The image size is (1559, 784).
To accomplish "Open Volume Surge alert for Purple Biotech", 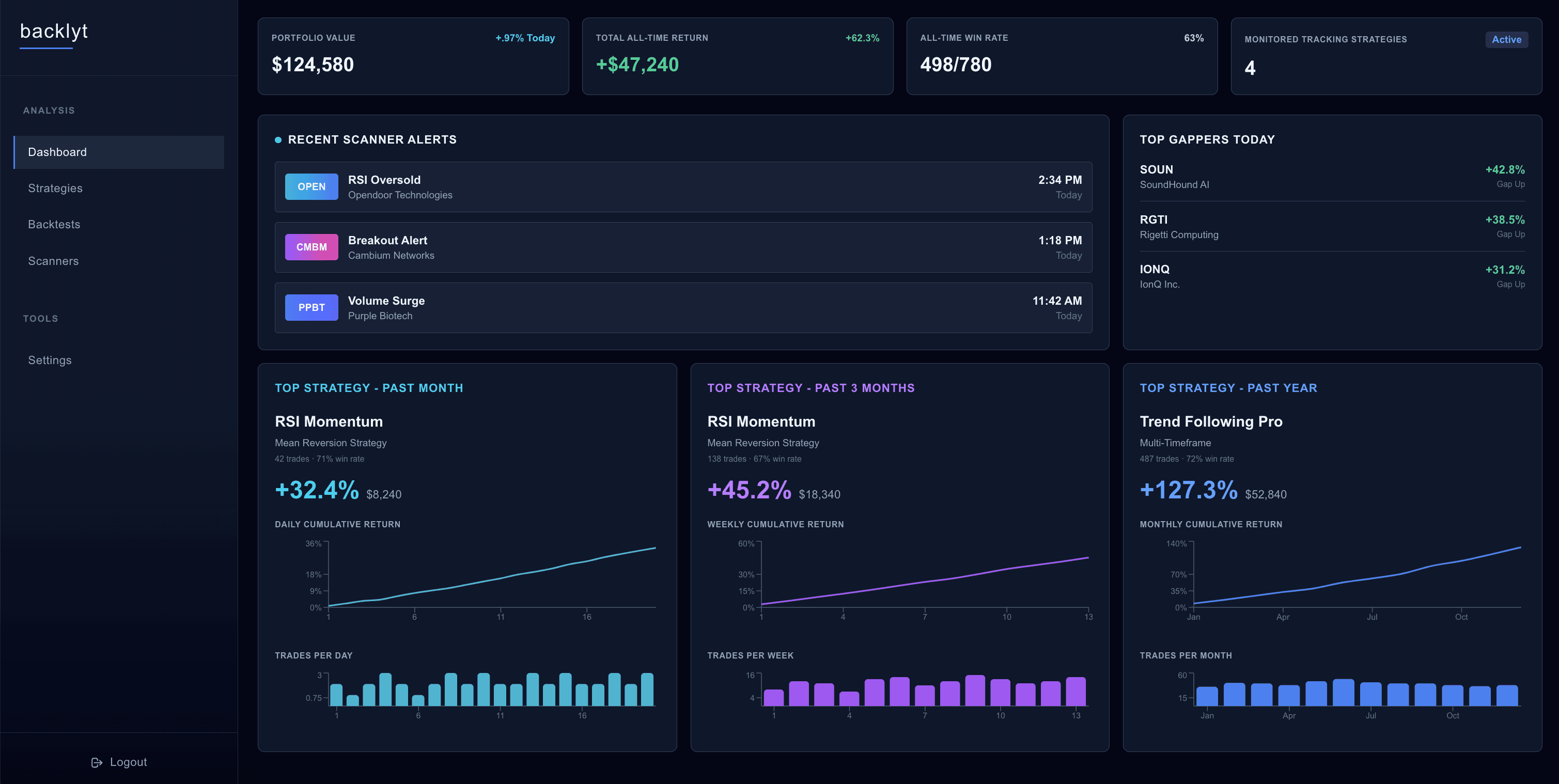I will (x=683, y=307).
